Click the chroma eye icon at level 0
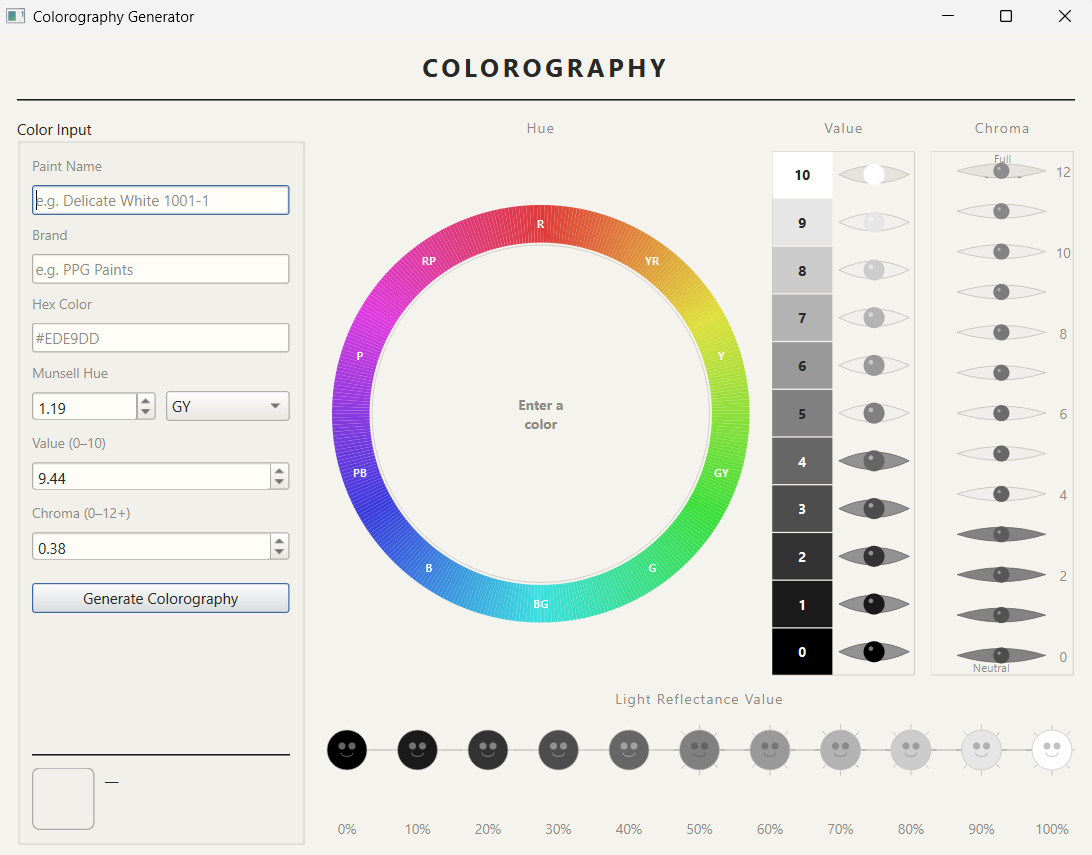 click(1001, 655)
